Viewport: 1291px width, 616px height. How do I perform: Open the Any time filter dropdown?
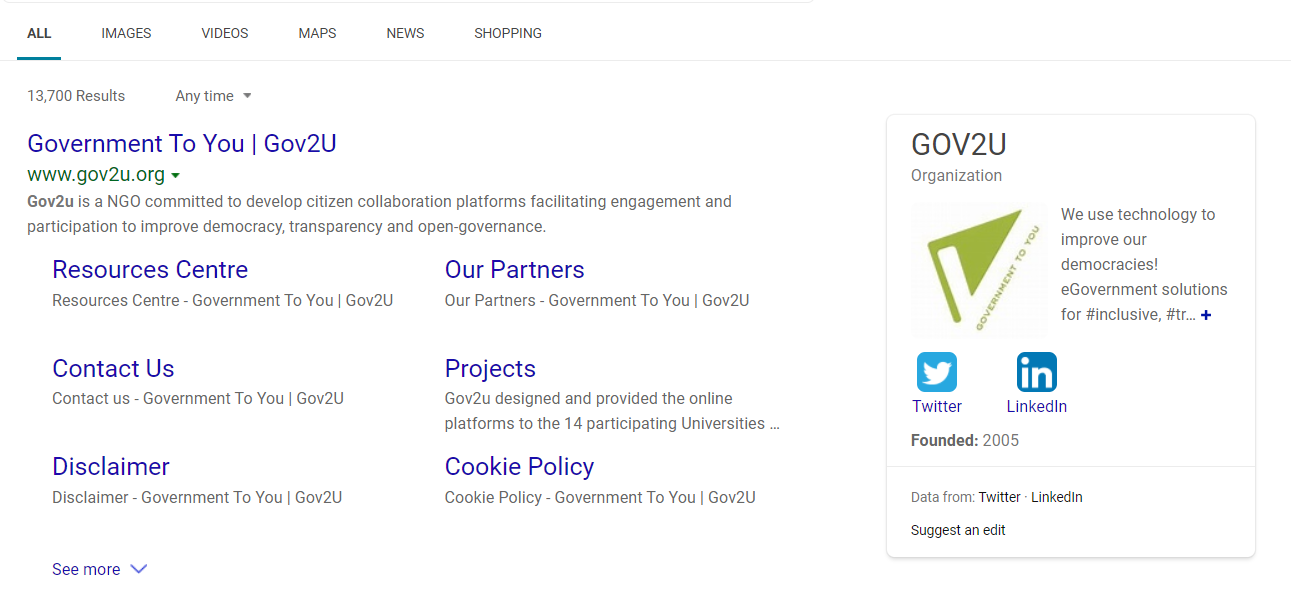coord(213,96)
